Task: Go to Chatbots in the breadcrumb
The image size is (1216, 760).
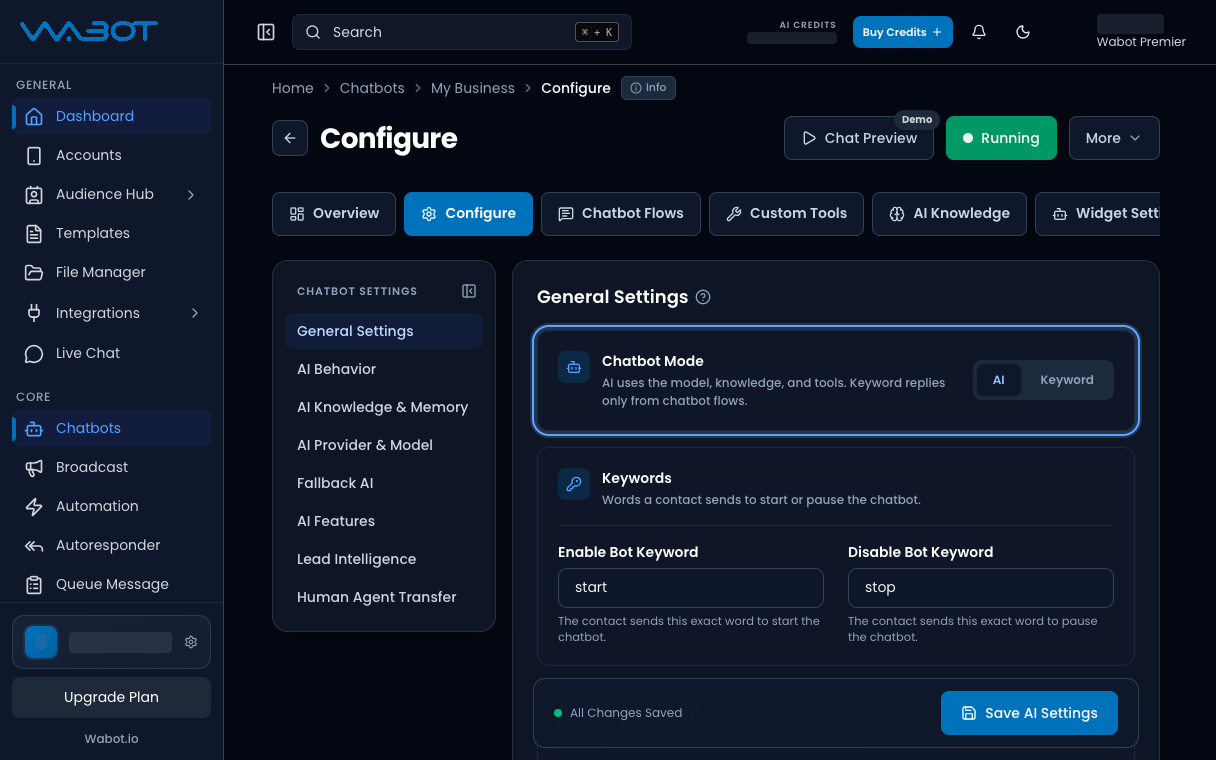Action: (x=372, y=88)
